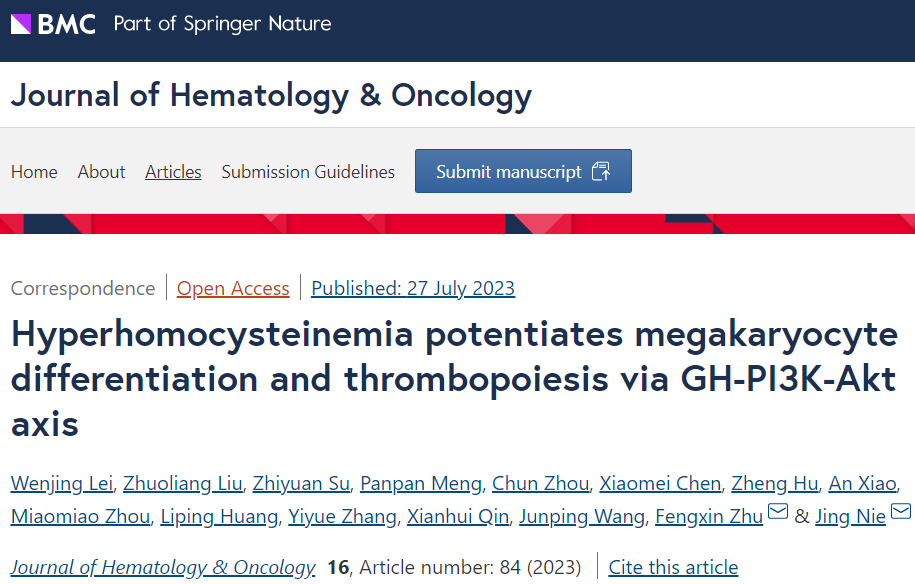The image size is (915, 584).
Task: Open the Home menu item
Action: pyautogui.click(x=34, y=172)
